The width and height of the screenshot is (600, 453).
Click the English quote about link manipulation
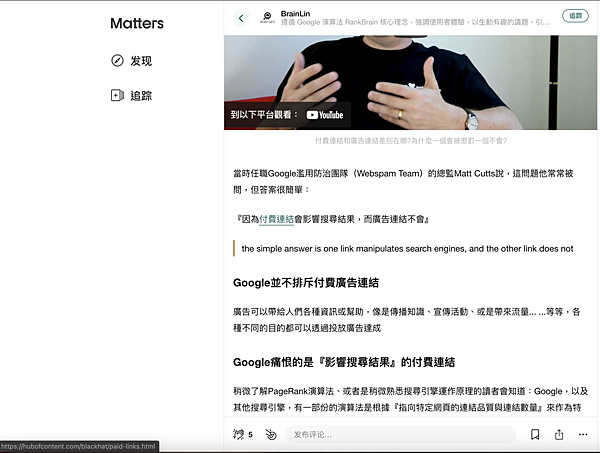pos(407,249)
